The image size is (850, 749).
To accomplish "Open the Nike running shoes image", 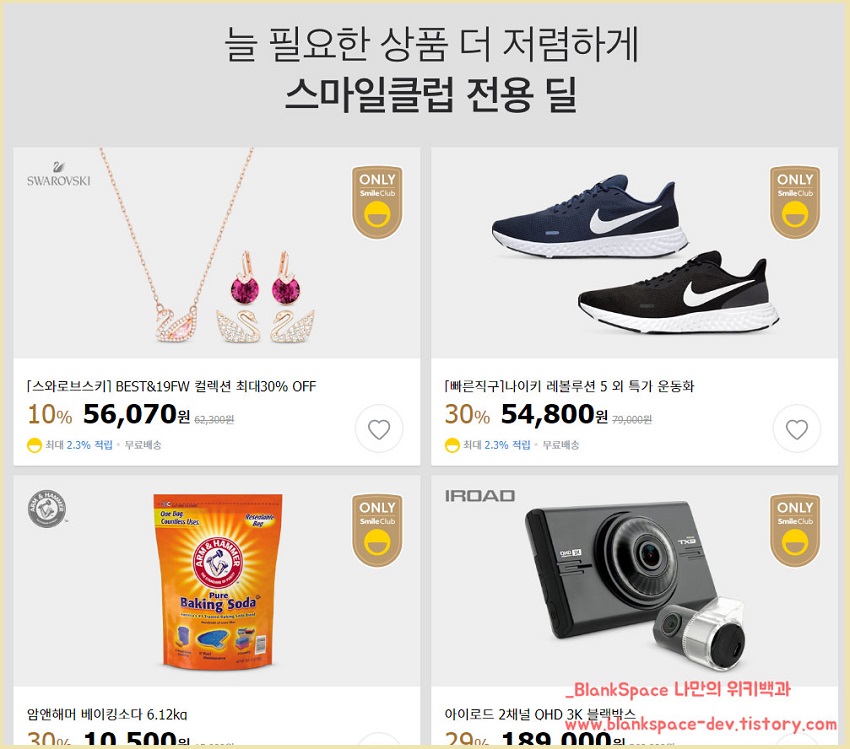I will coord(634,253).
